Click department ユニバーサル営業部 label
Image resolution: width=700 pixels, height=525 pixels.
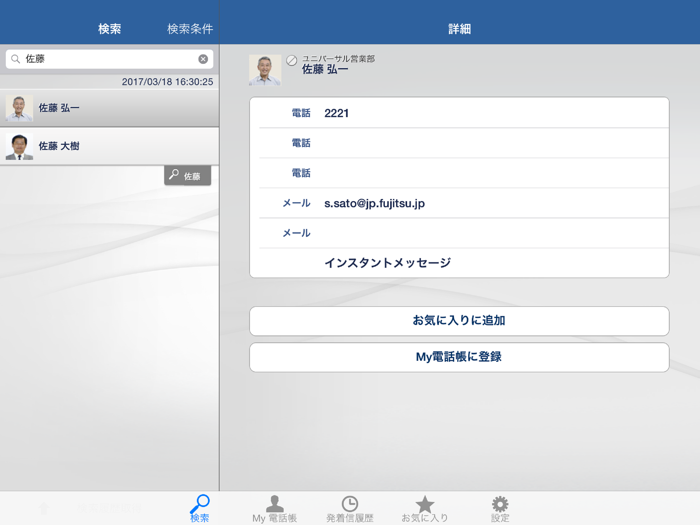click(x=338, y=58)
